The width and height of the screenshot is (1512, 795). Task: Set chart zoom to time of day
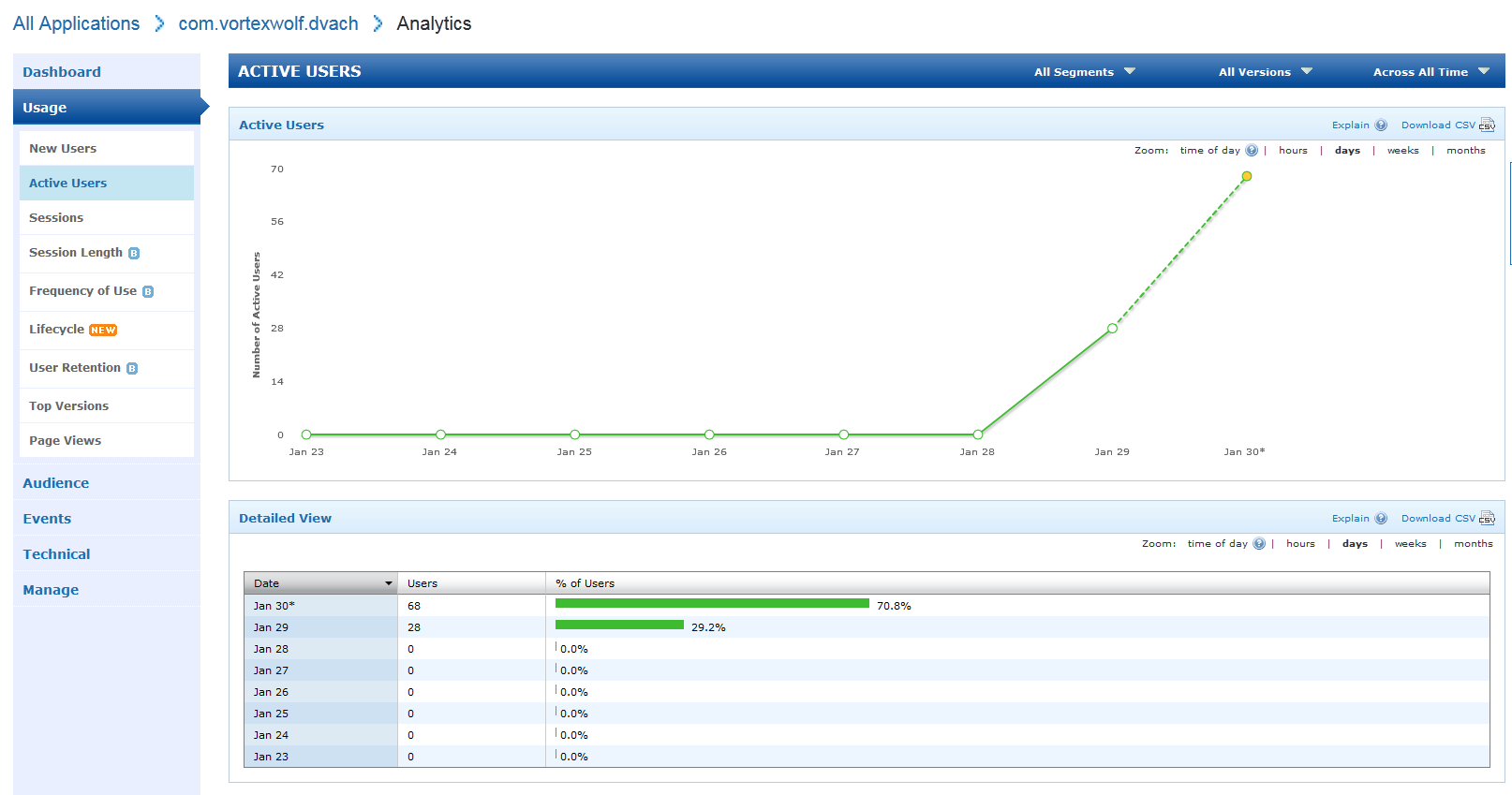[1209, 151]
